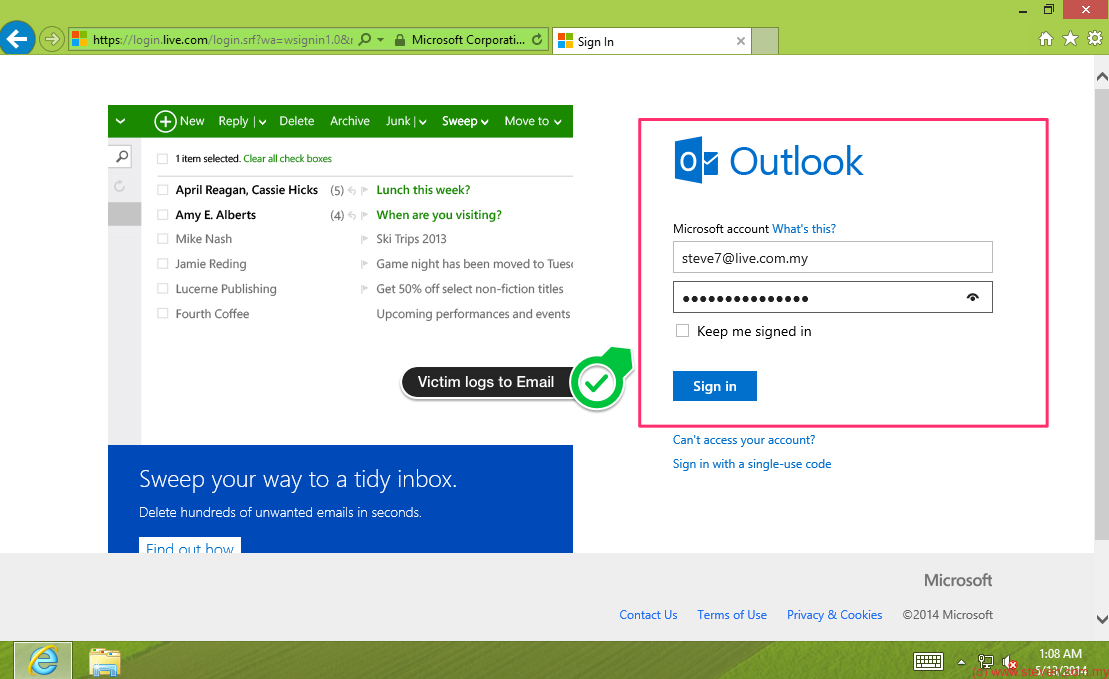
Task: Close the Sign In tab
Action: [x=741, y=42]
